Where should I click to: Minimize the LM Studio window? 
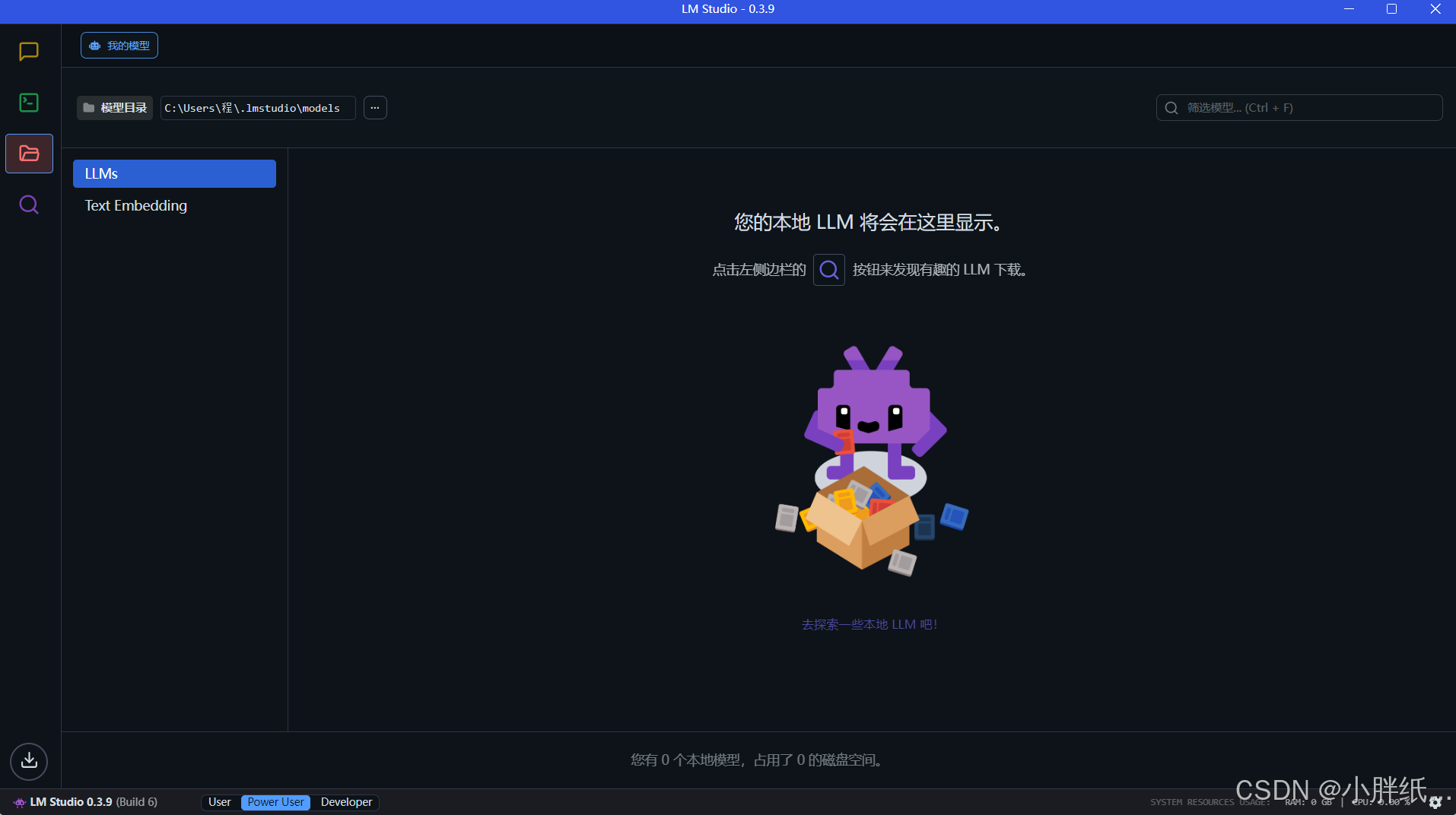[1349, 9]
